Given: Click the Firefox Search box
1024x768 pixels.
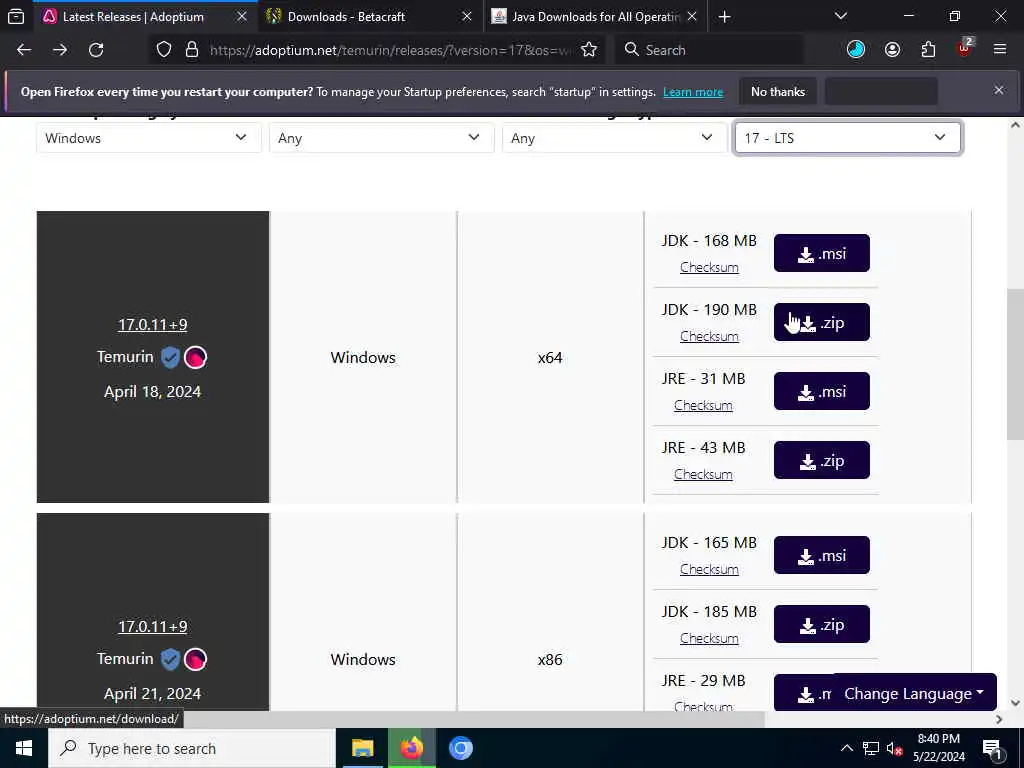Looking at the screenshot, I should point(709,50).
